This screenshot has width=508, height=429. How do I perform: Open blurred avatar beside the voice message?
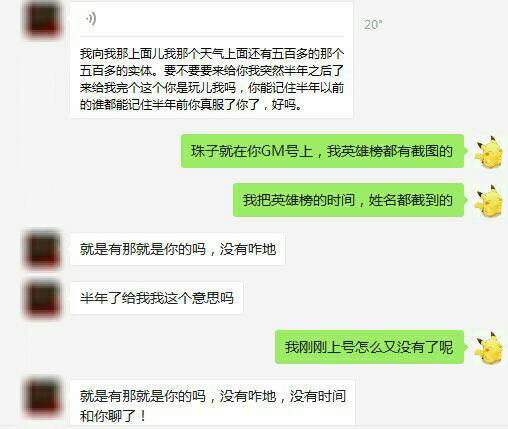[43, 19]
